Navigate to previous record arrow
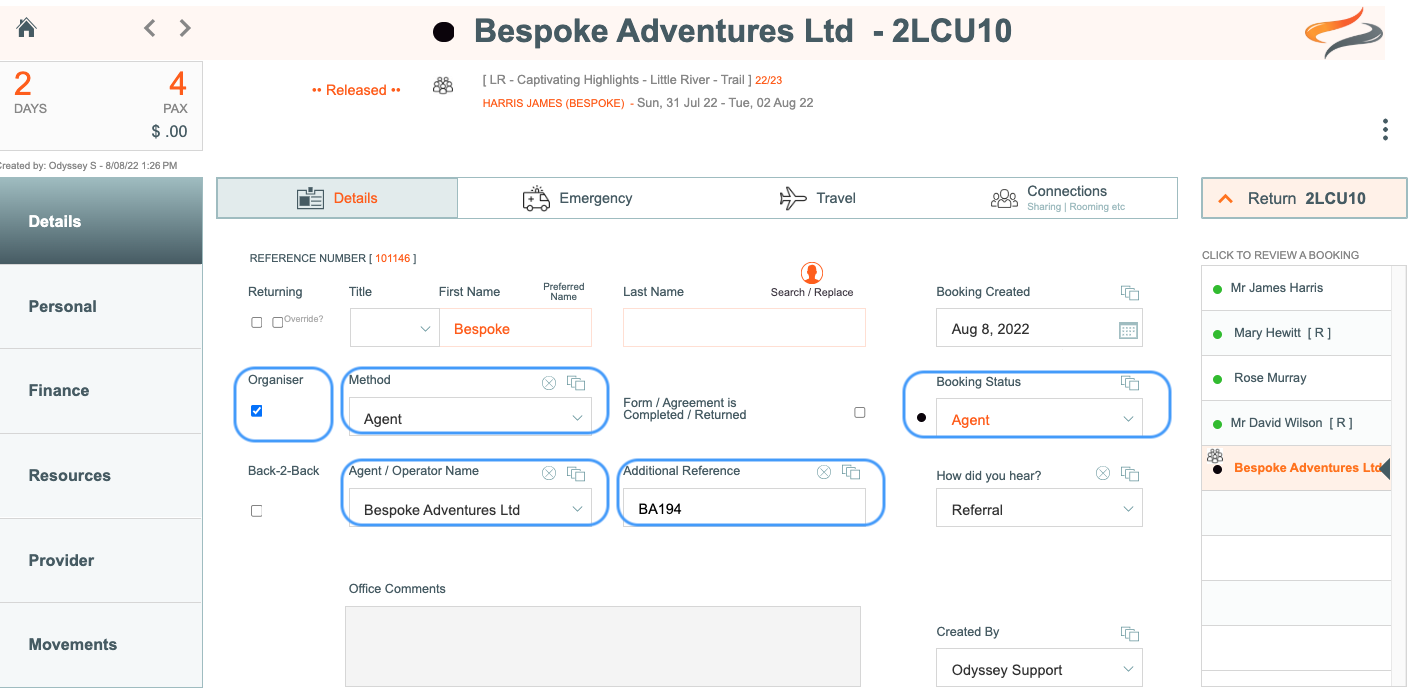 (150, 28)
